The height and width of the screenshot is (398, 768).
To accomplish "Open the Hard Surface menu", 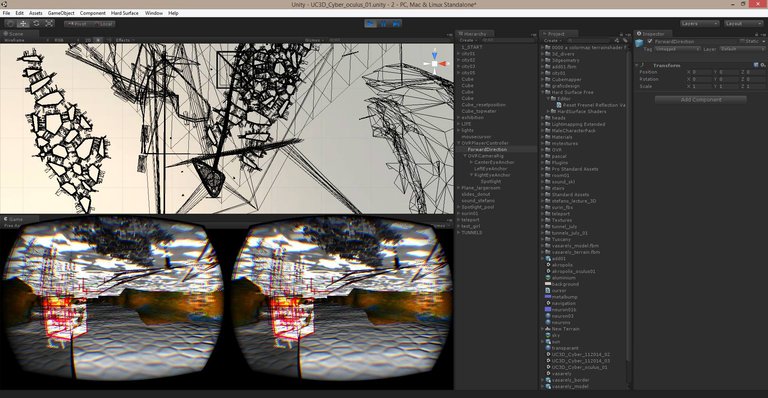I will 125,13.
